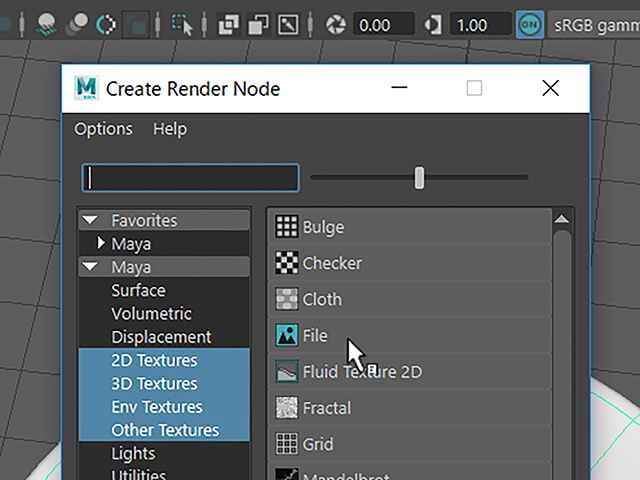Select the Lights category
Screen dimensions: 640x480
(164, 453)
